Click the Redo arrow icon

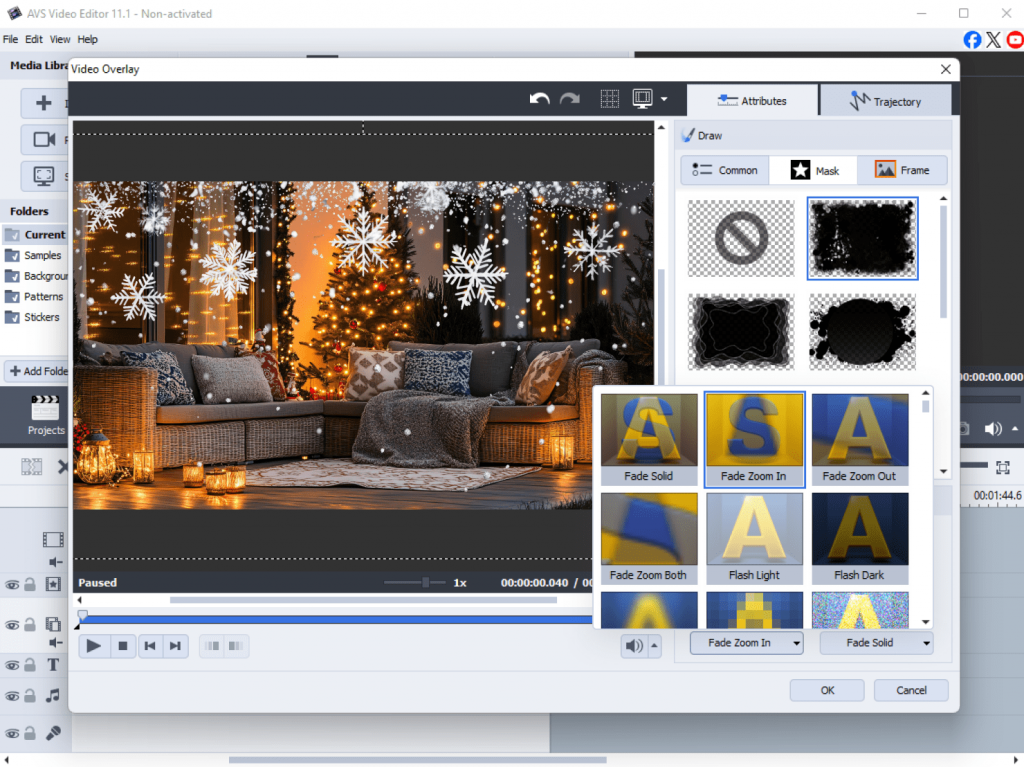(x=570, y=99)
